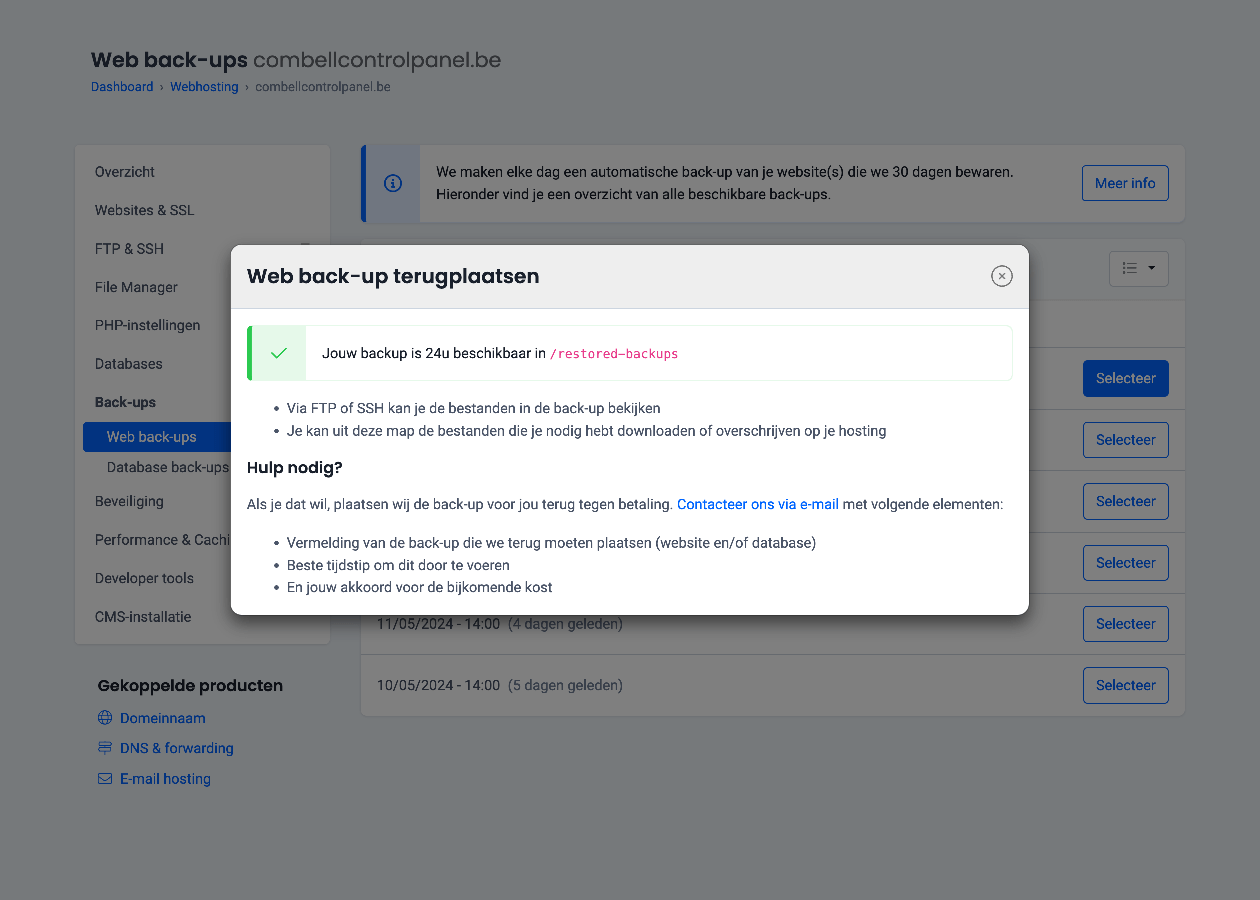The height and width of the screenshot is (900, 1260).
Task: Click the 10/05/2024 - 14:00 backup row text
Action: (438, 685)
